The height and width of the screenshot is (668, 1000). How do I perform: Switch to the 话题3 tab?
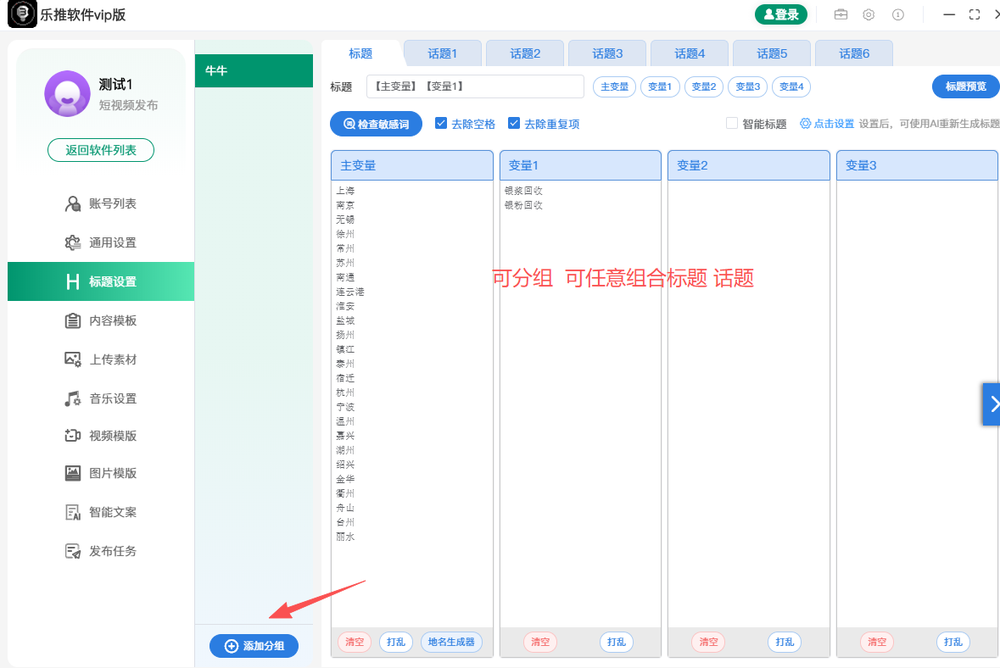point(607,52)
